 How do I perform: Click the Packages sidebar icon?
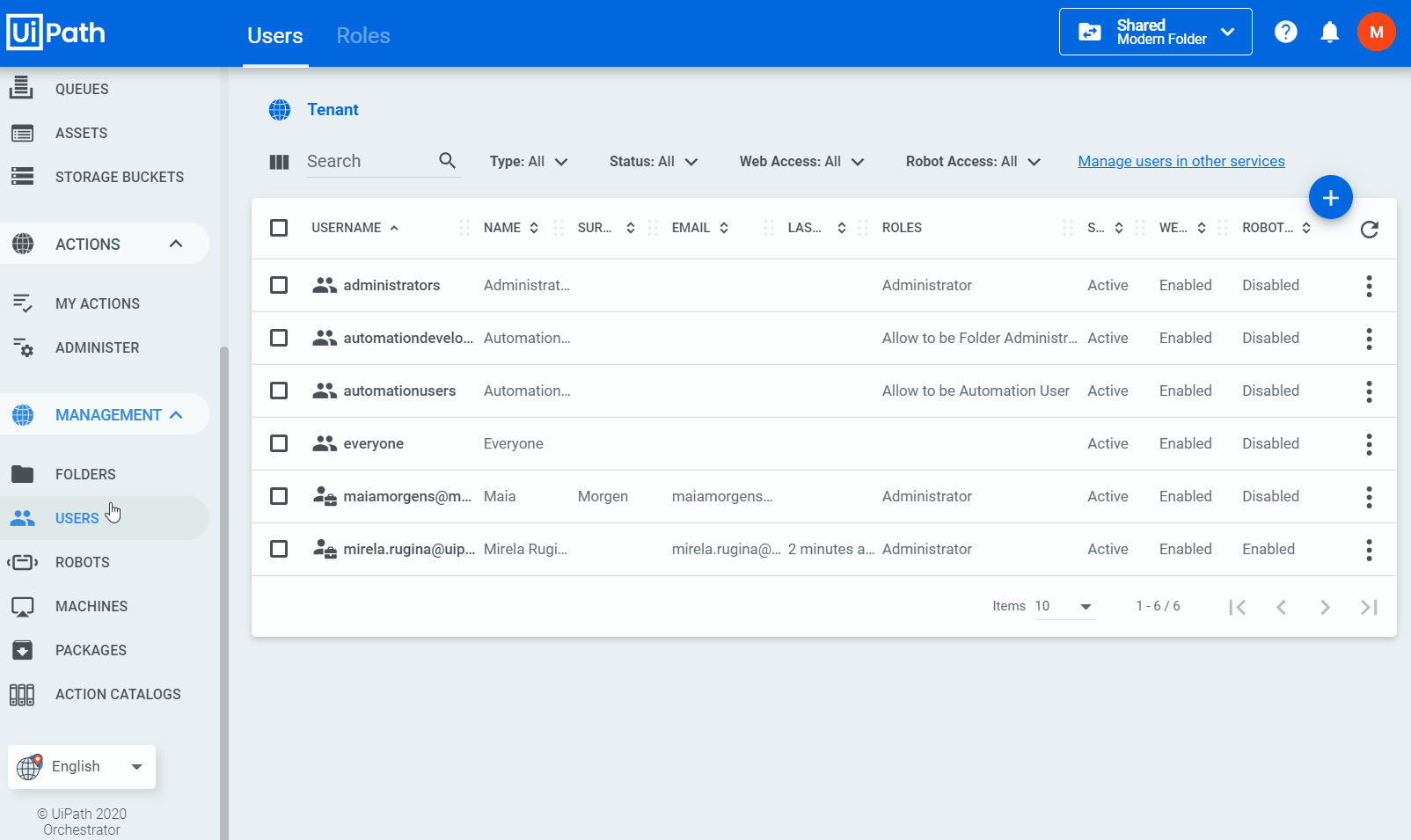(22, 650)
